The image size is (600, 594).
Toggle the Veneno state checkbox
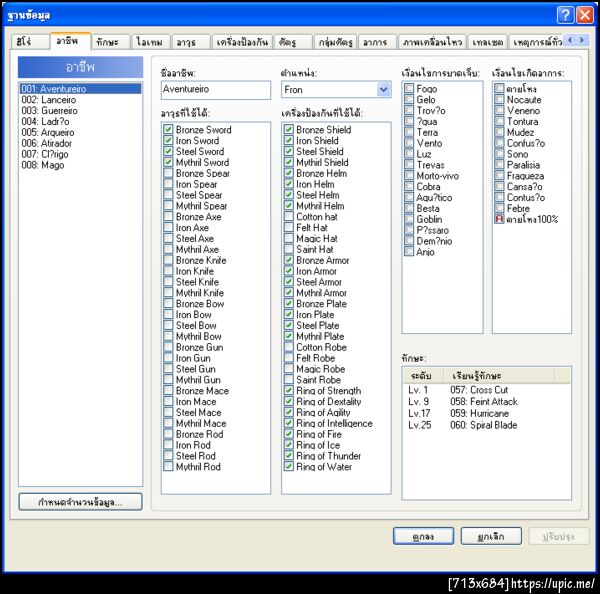pos(499,111)
